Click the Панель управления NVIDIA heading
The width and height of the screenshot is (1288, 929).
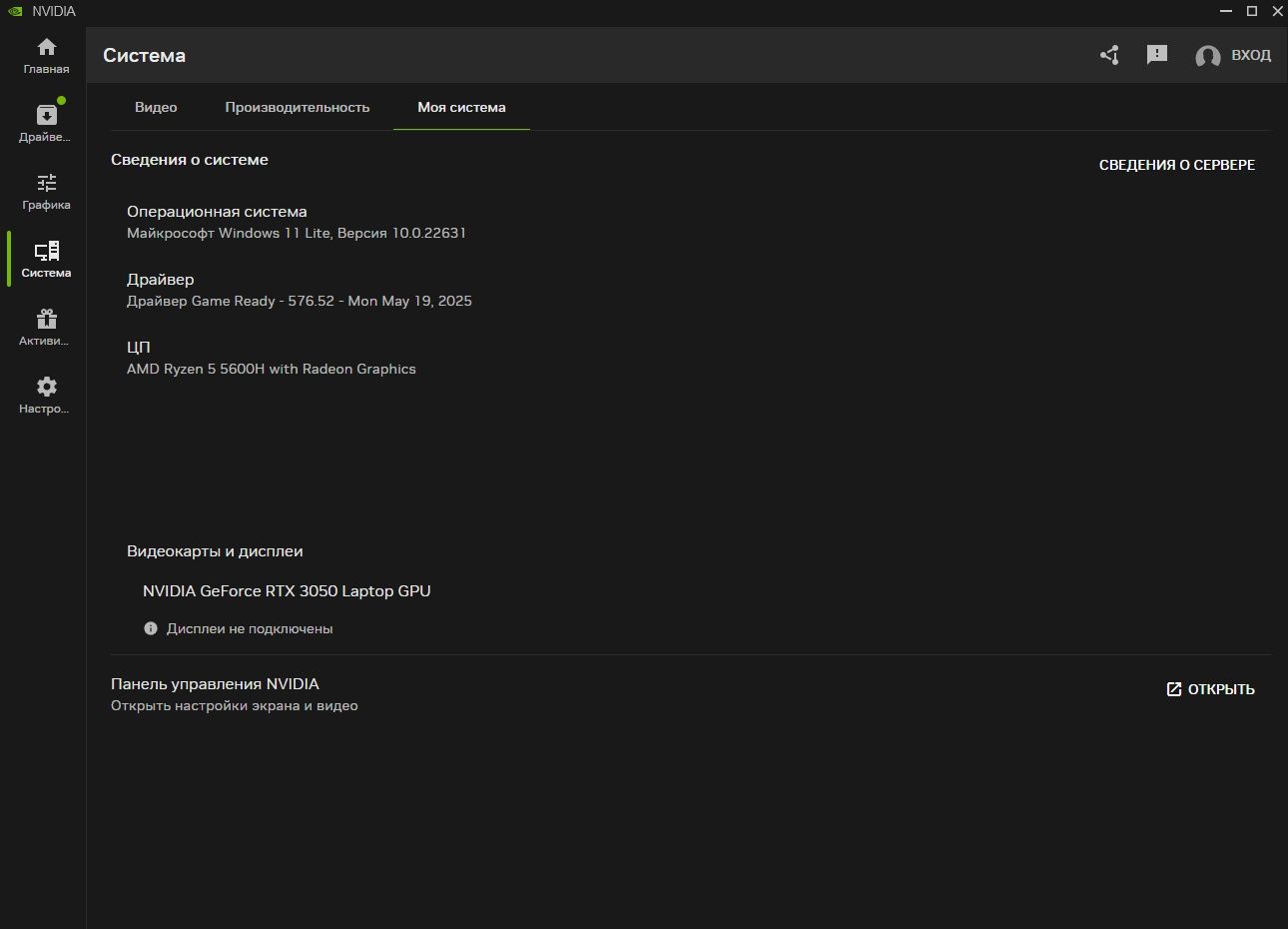pos(215,684)
